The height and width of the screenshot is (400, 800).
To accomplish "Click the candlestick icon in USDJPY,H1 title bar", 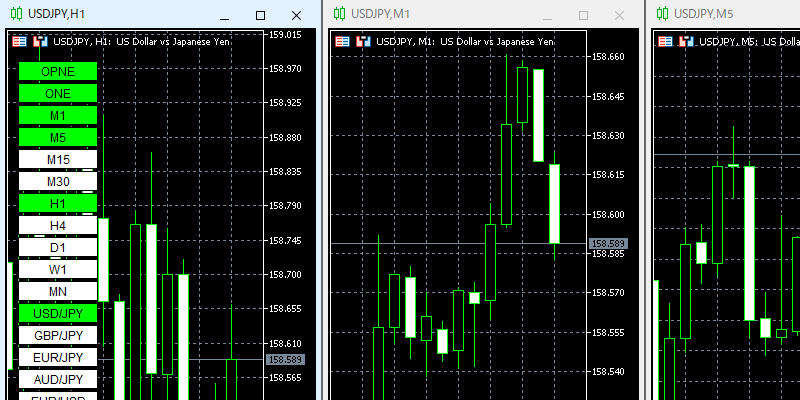I will pos(16,14).
